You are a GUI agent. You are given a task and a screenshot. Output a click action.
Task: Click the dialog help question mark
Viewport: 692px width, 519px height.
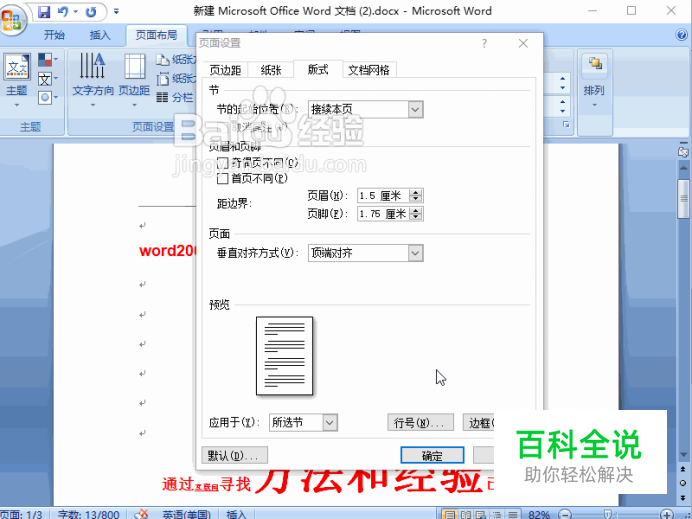click(484, 43)
